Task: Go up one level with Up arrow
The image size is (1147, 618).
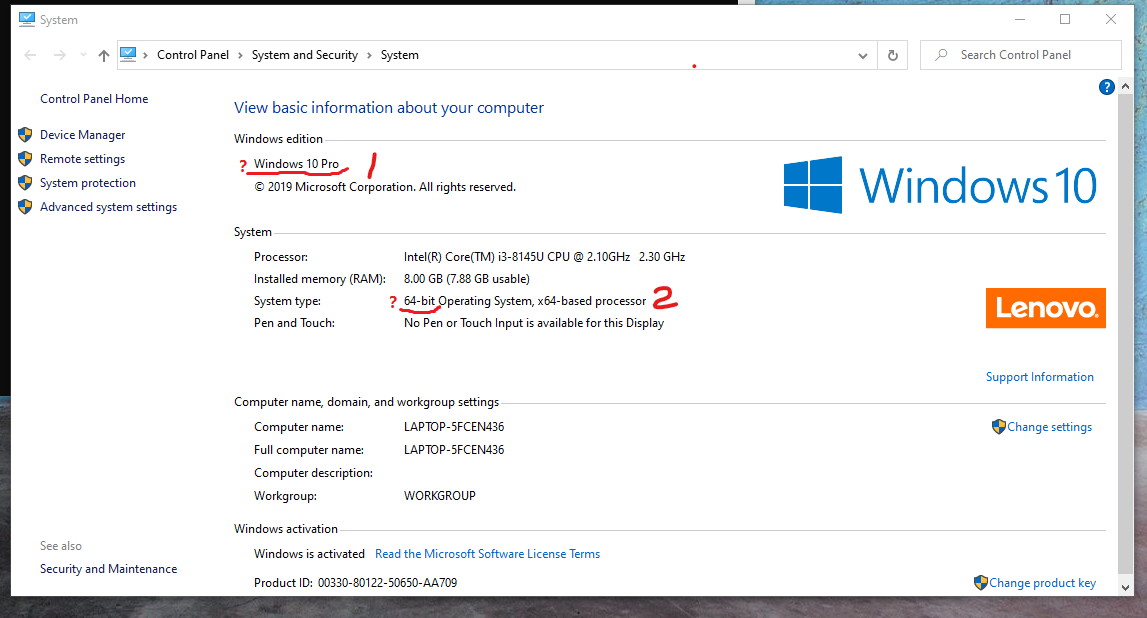Action: point(104,55)
